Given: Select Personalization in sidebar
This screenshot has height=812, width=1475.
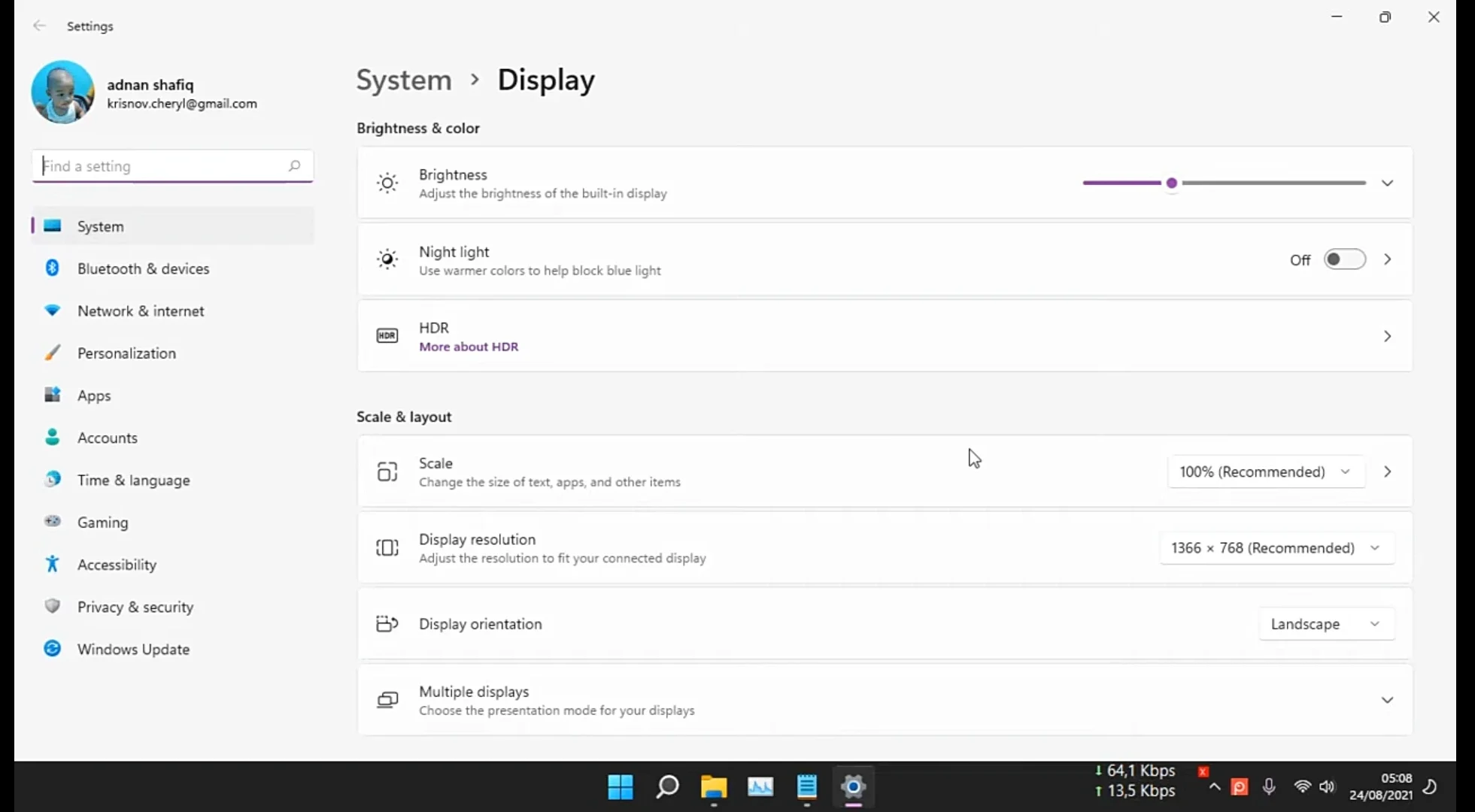Looking at the screenshot, I should coord(173,353).
